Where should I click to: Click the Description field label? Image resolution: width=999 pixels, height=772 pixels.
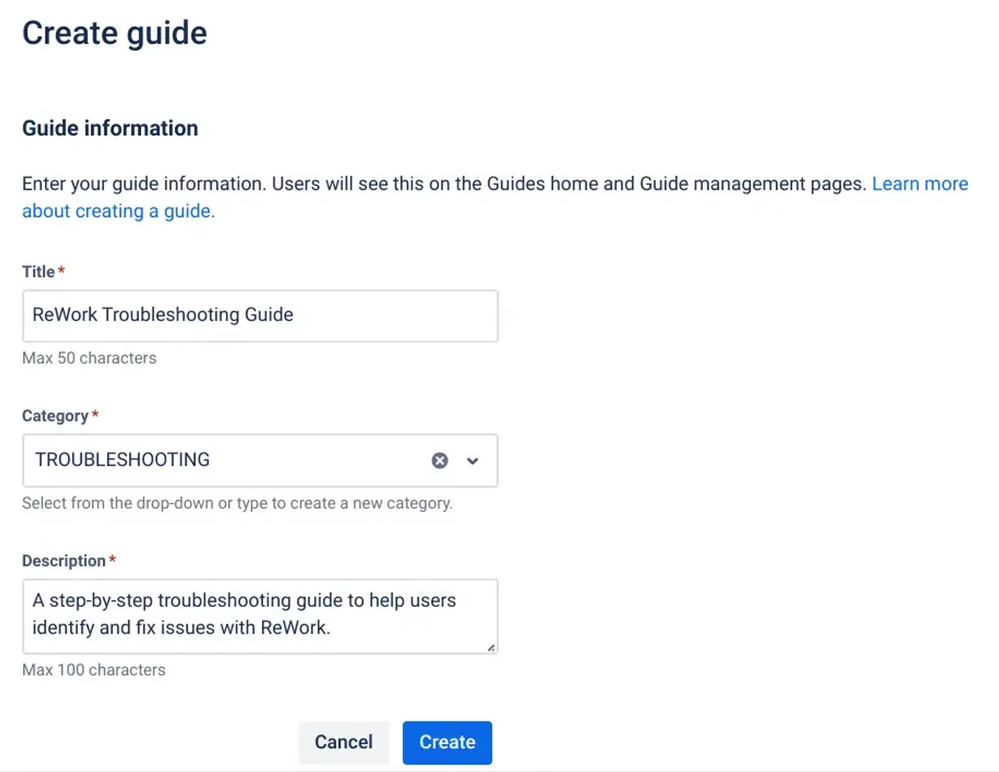[64, 561]
